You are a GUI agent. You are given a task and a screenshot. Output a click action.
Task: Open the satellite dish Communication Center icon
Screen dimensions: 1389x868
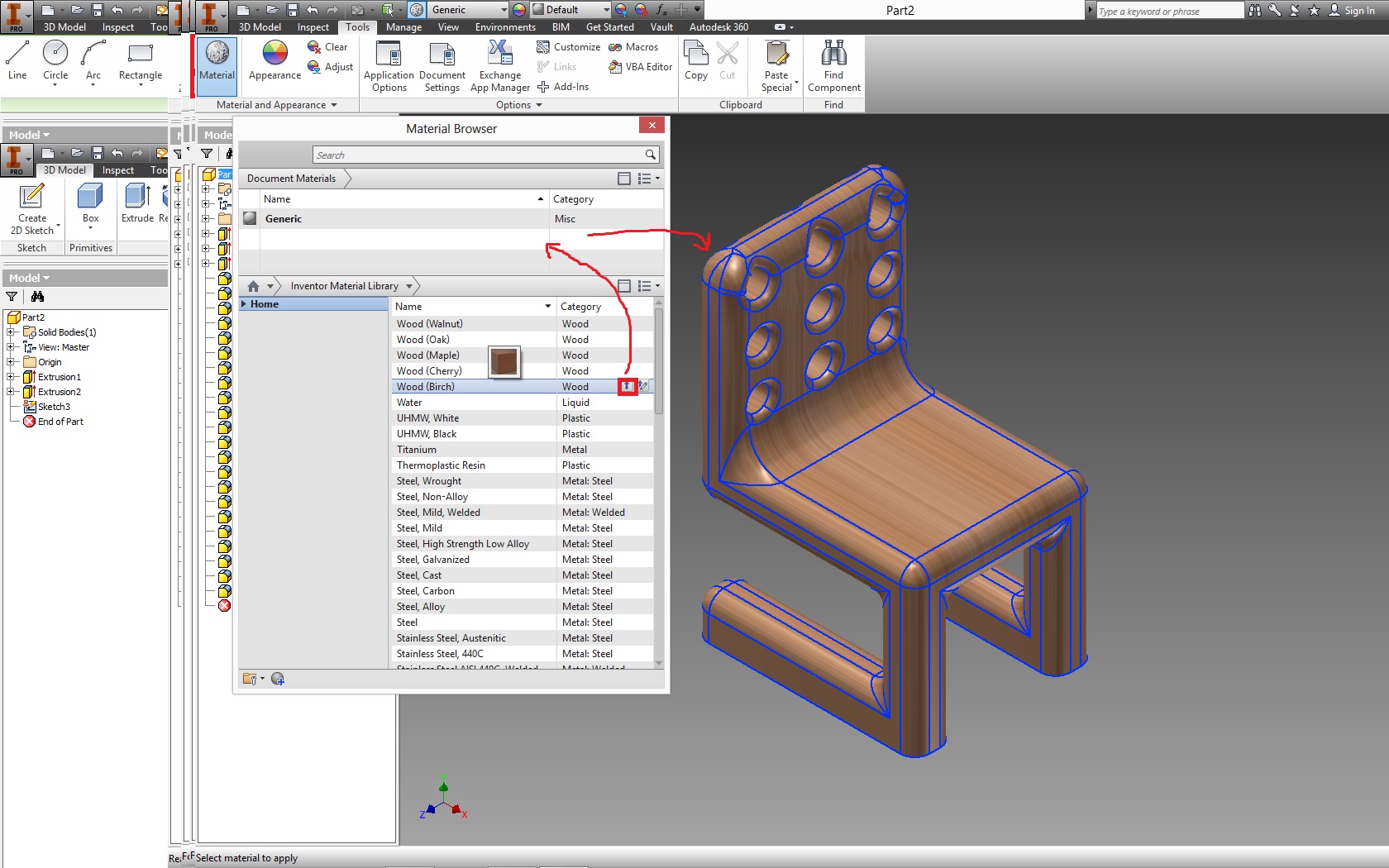[x=1295, y=10]
